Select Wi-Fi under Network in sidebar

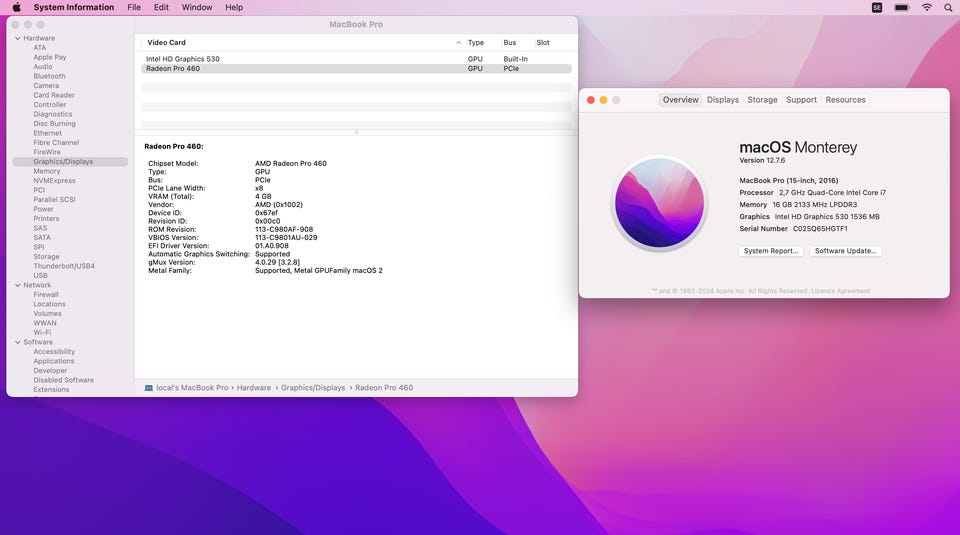click(42, 332)
